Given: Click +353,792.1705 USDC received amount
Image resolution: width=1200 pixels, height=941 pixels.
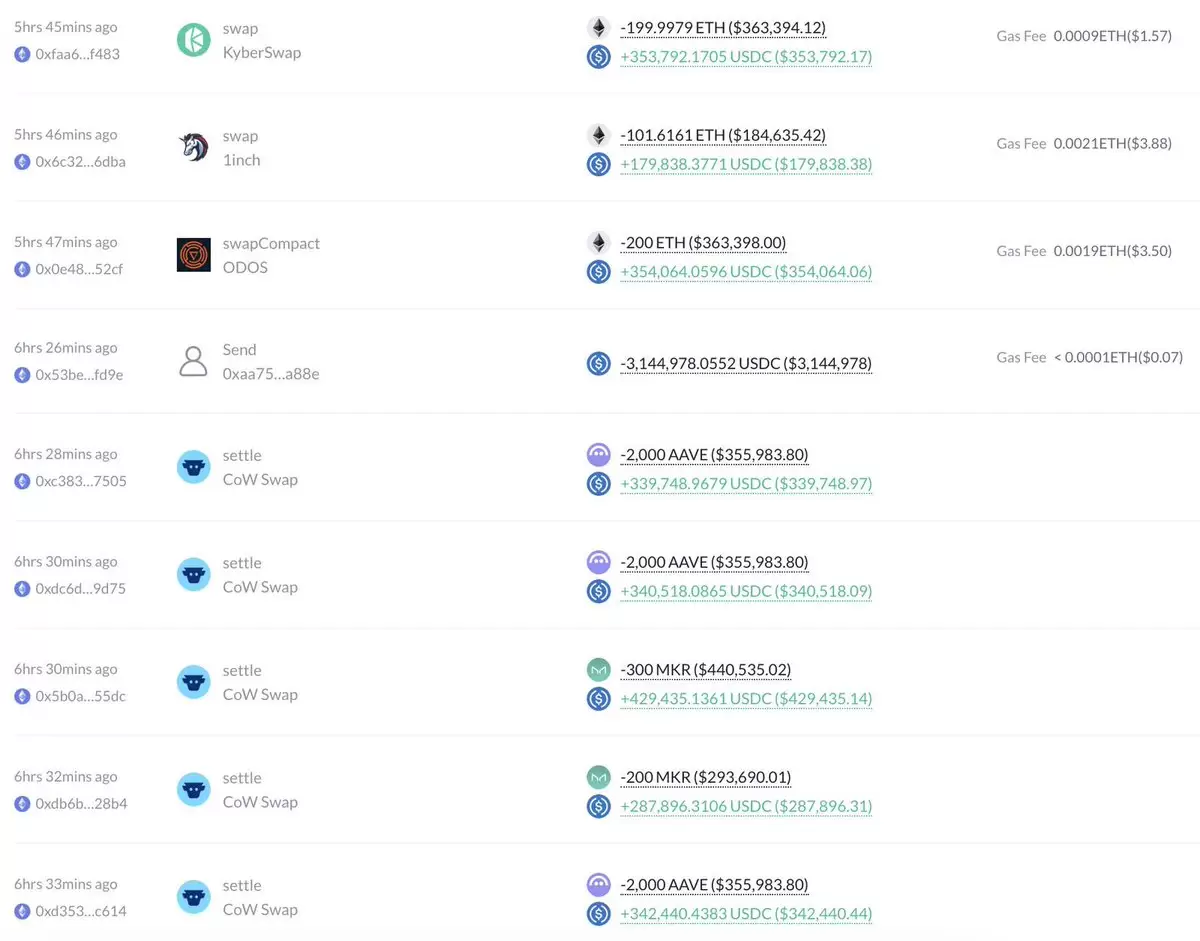Looking at the screenshot, I should click(x=746, y=57).
